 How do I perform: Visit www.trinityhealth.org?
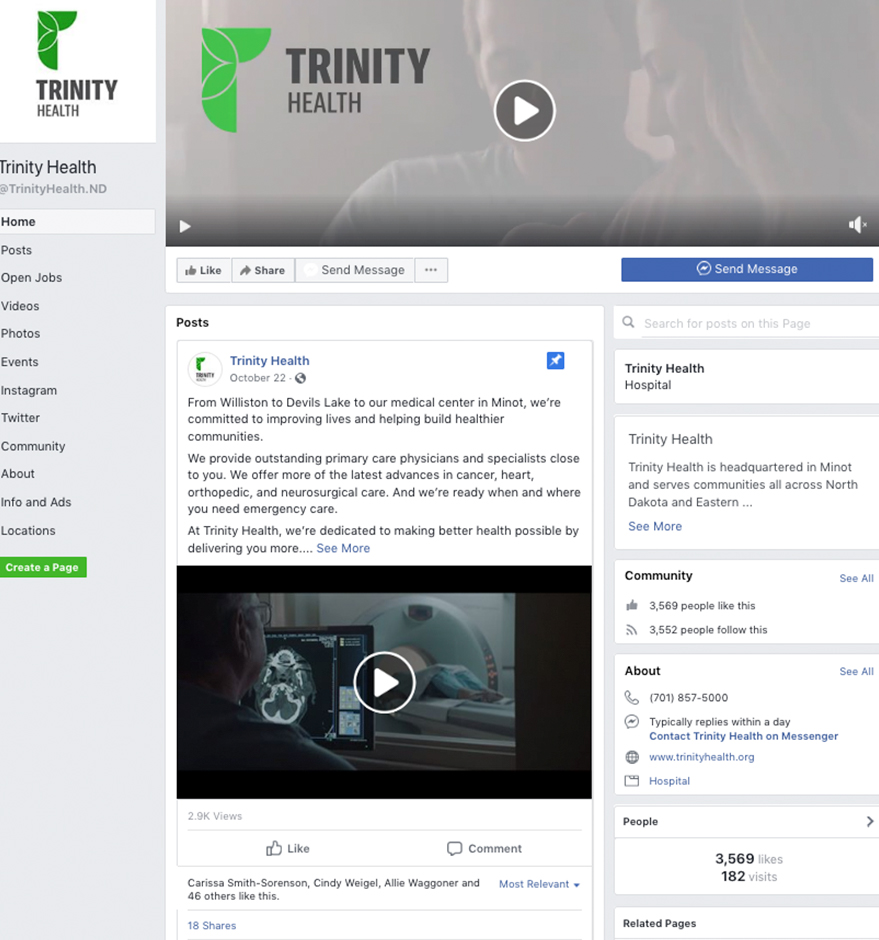point(702,757)
